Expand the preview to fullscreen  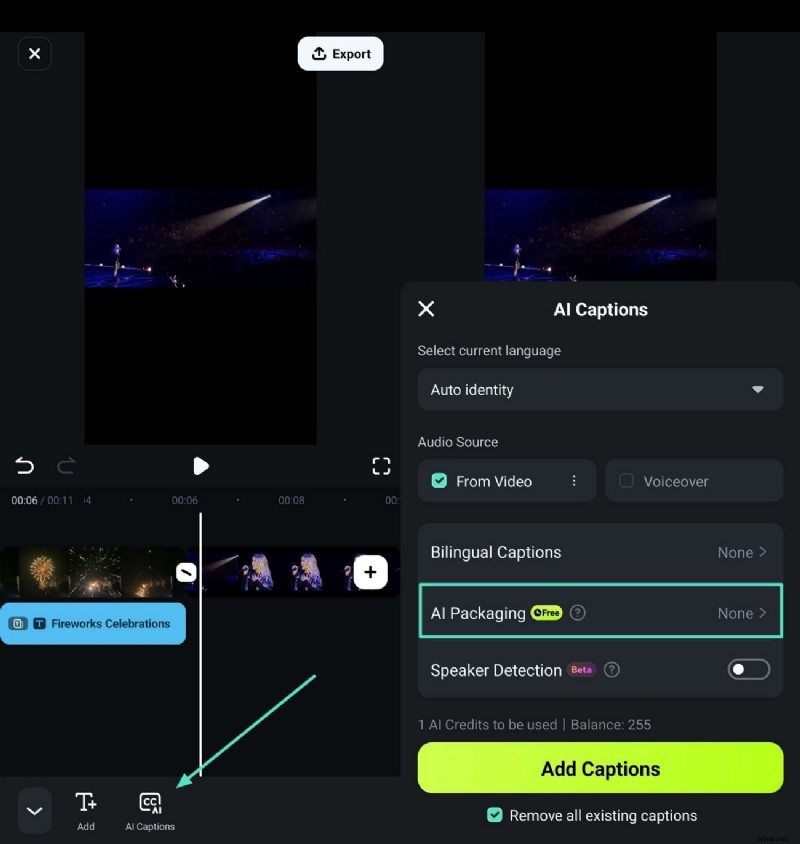[x=381, y=465]
